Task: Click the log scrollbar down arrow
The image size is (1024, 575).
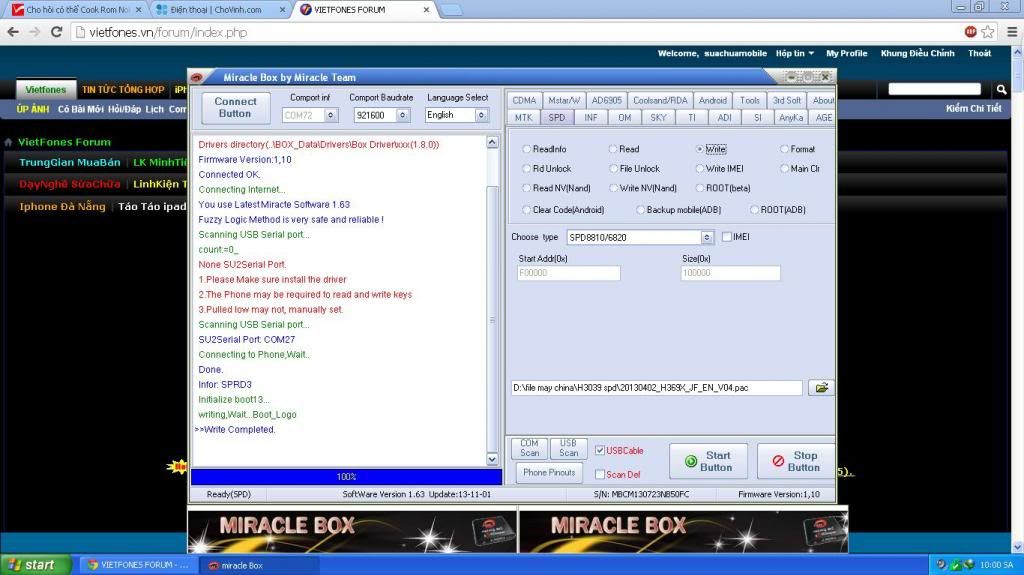Action: tap(492, 459)
